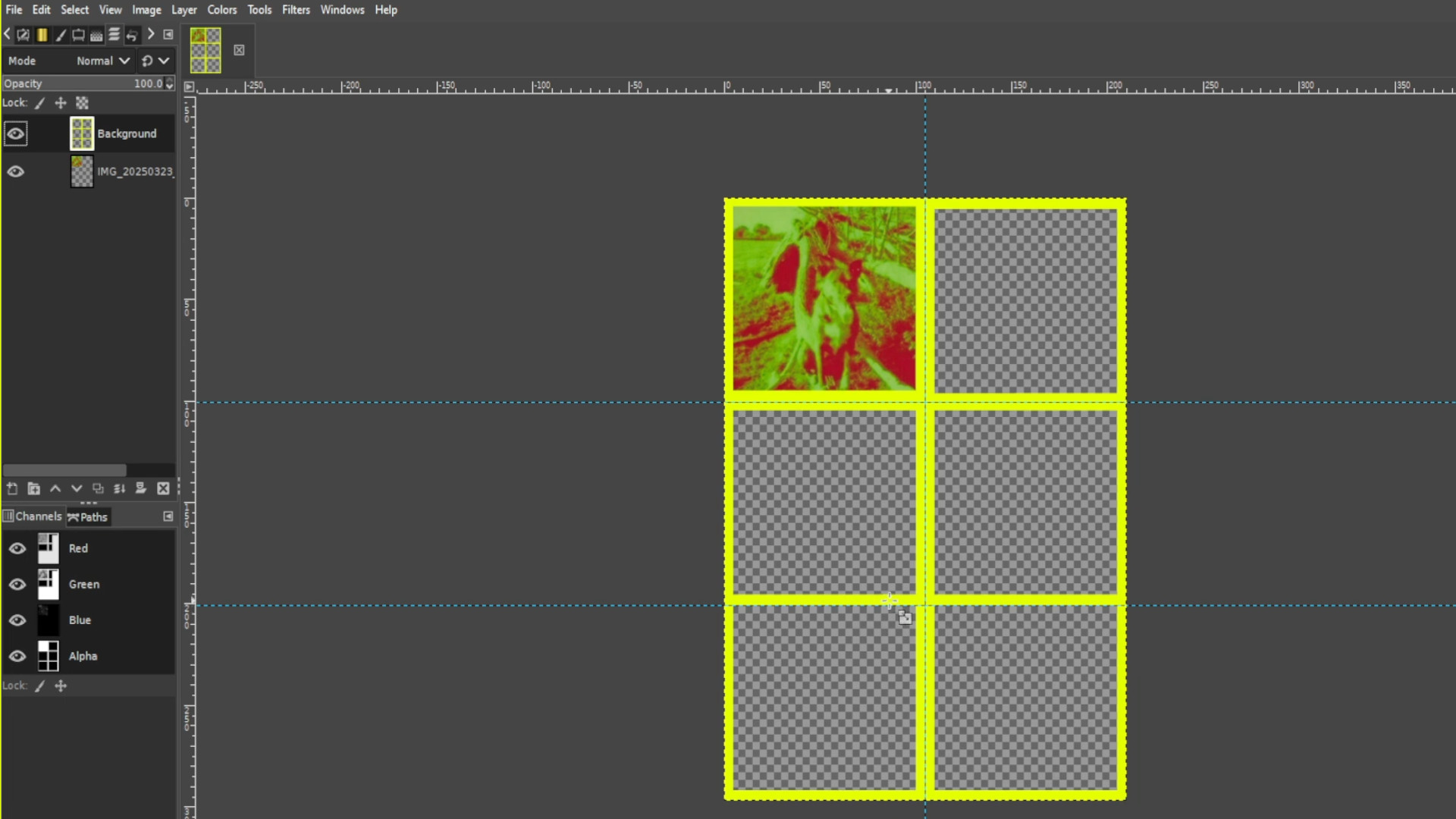The height and width of the screenshot is (819, 1456).
Task: Toggle lock position and size for layer
Action: tap(61, 103)
